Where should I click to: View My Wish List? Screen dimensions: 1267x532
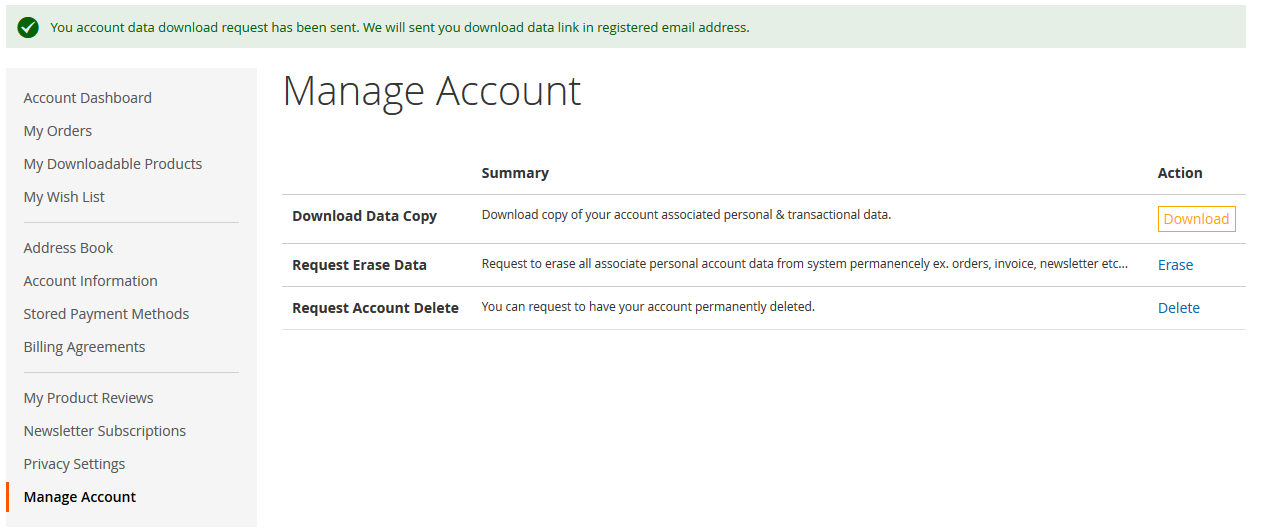coord(64,197)
